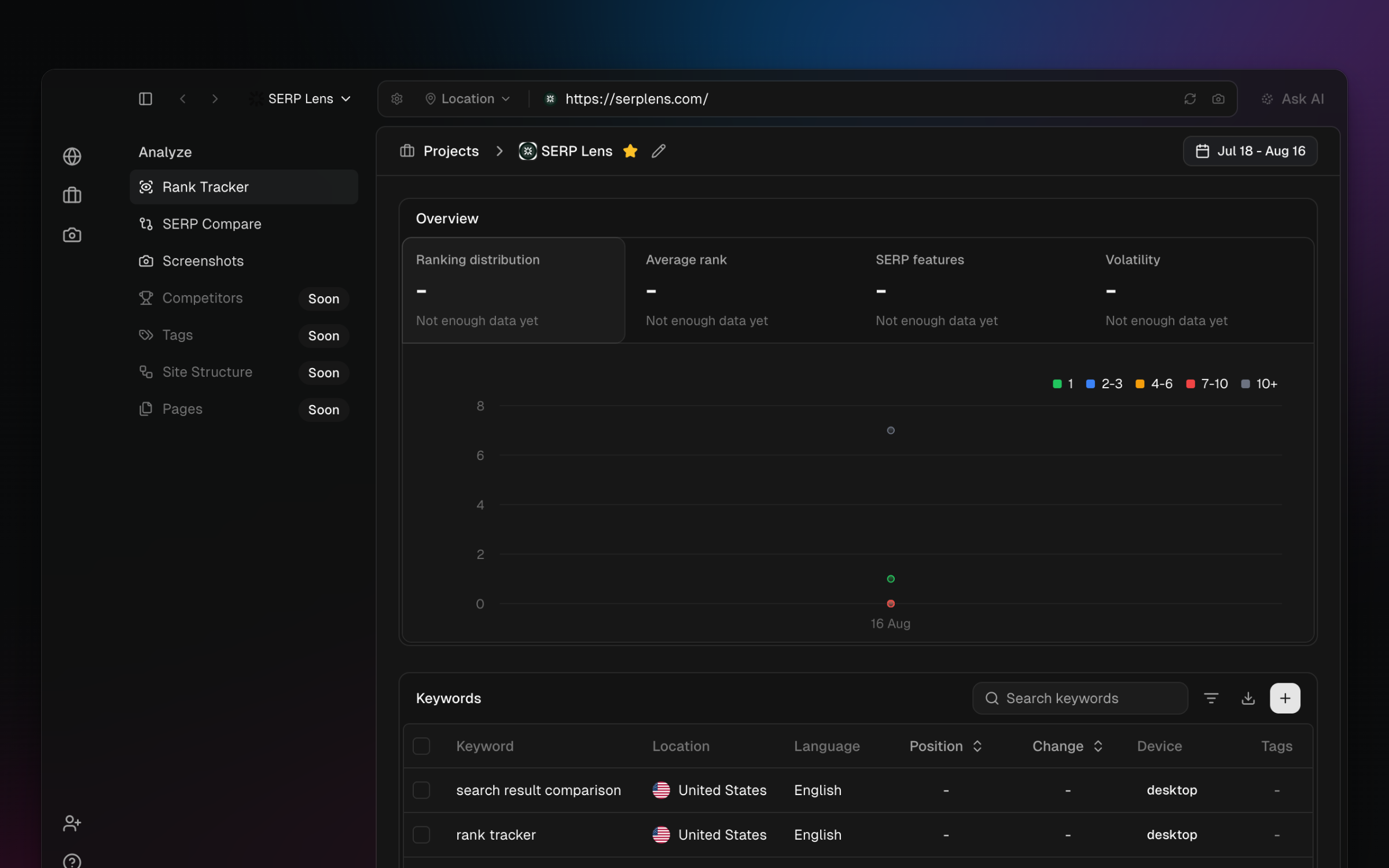Image resolution: width=1389 pixels, height=868 pixels.
Task: Click the serplens.com URL field
Action: click(x=637, y=99)
